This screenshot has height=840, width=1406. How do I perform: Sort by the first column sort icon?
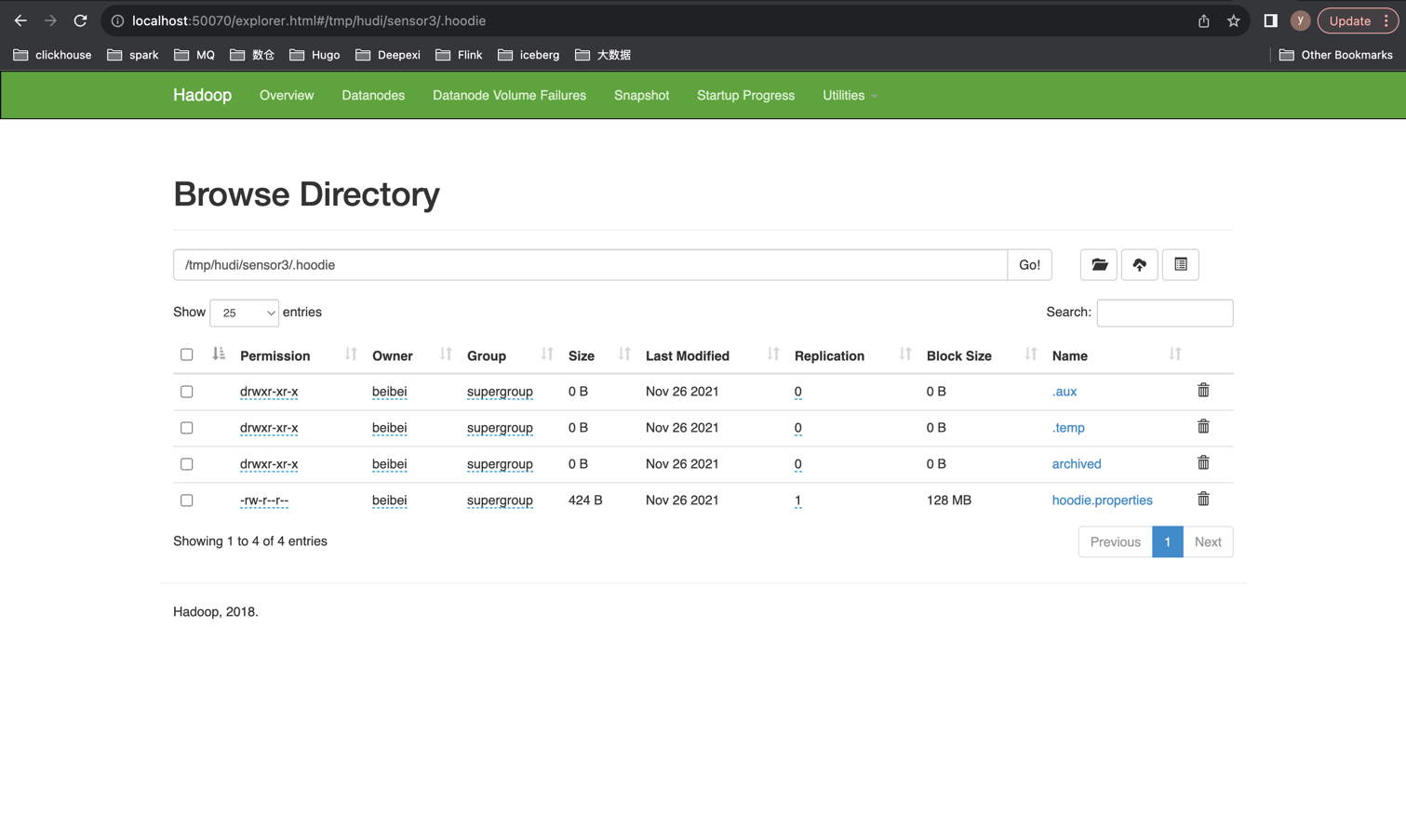pos(219,354)
